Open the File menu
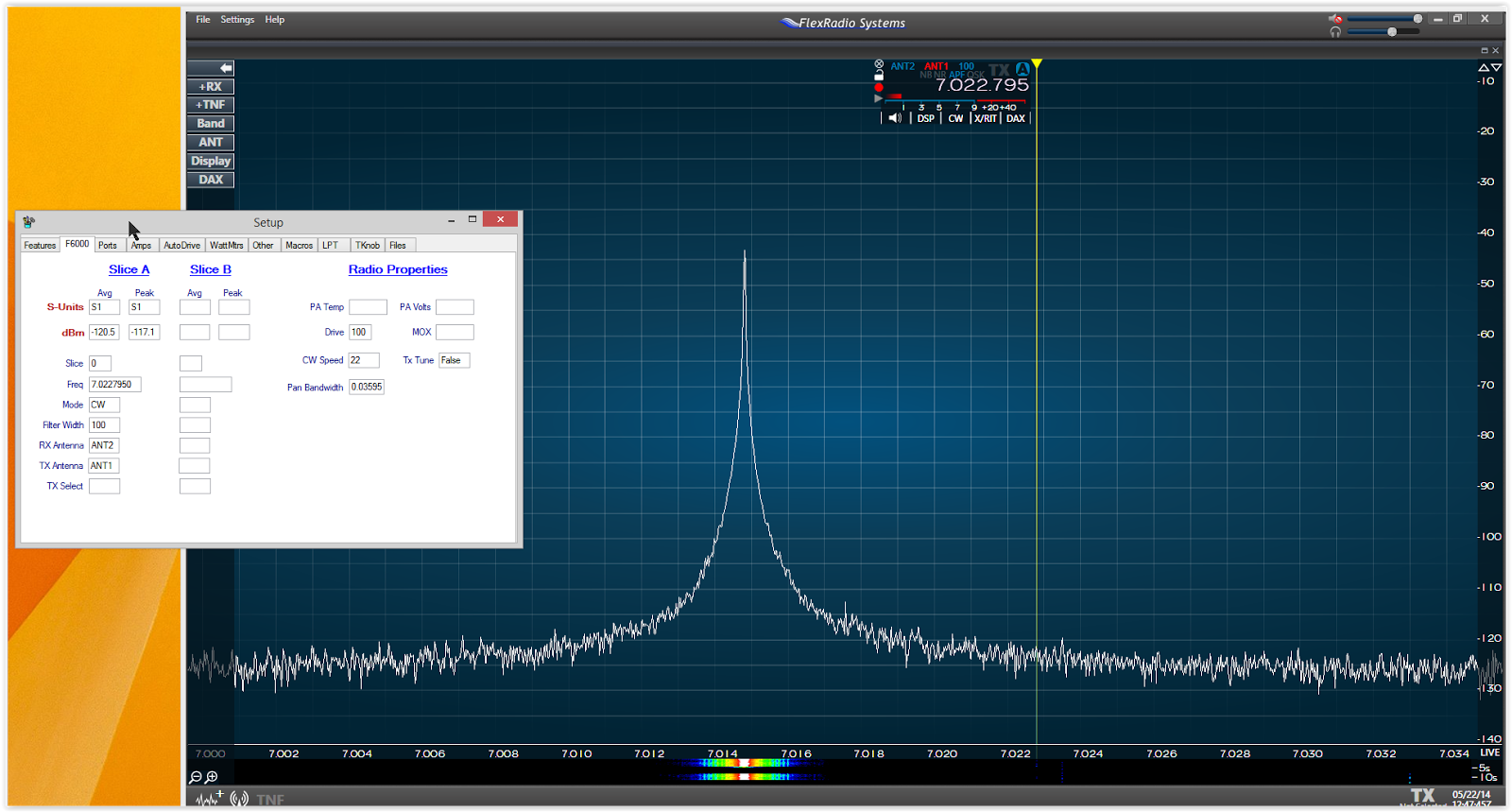 pos(203,20)
